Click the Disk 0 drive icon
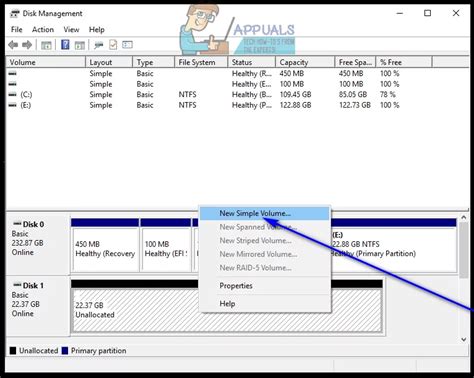 (x=17, y=224)
